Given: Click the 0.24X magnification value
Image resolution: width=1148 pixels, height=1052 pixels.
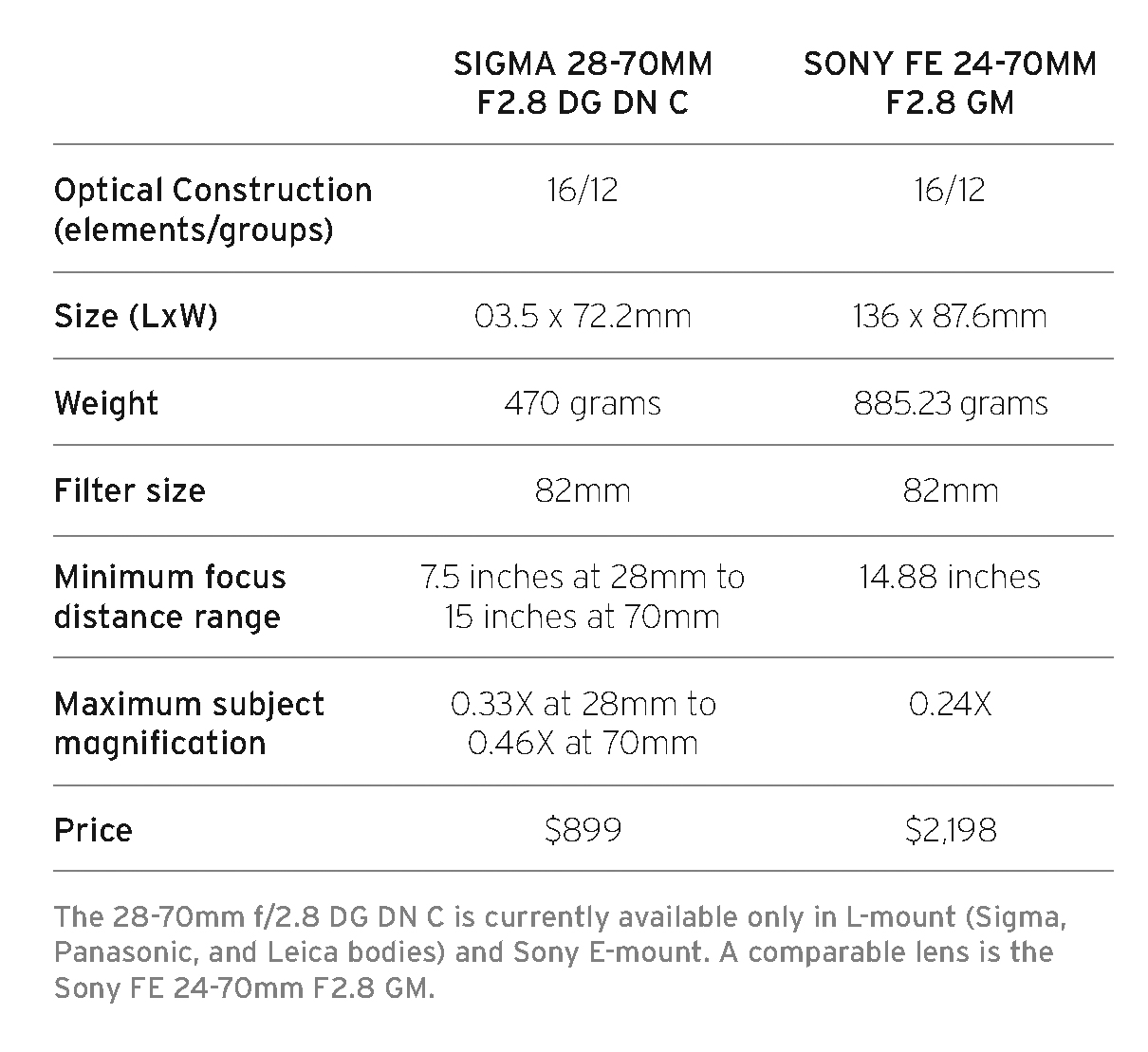Looking at the screenshot, I should click(951, 704).
